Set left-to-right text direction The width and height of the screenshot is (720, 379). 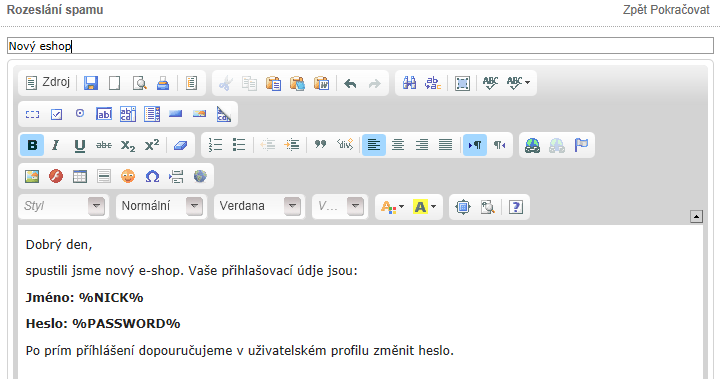click(x=475, y=145)
